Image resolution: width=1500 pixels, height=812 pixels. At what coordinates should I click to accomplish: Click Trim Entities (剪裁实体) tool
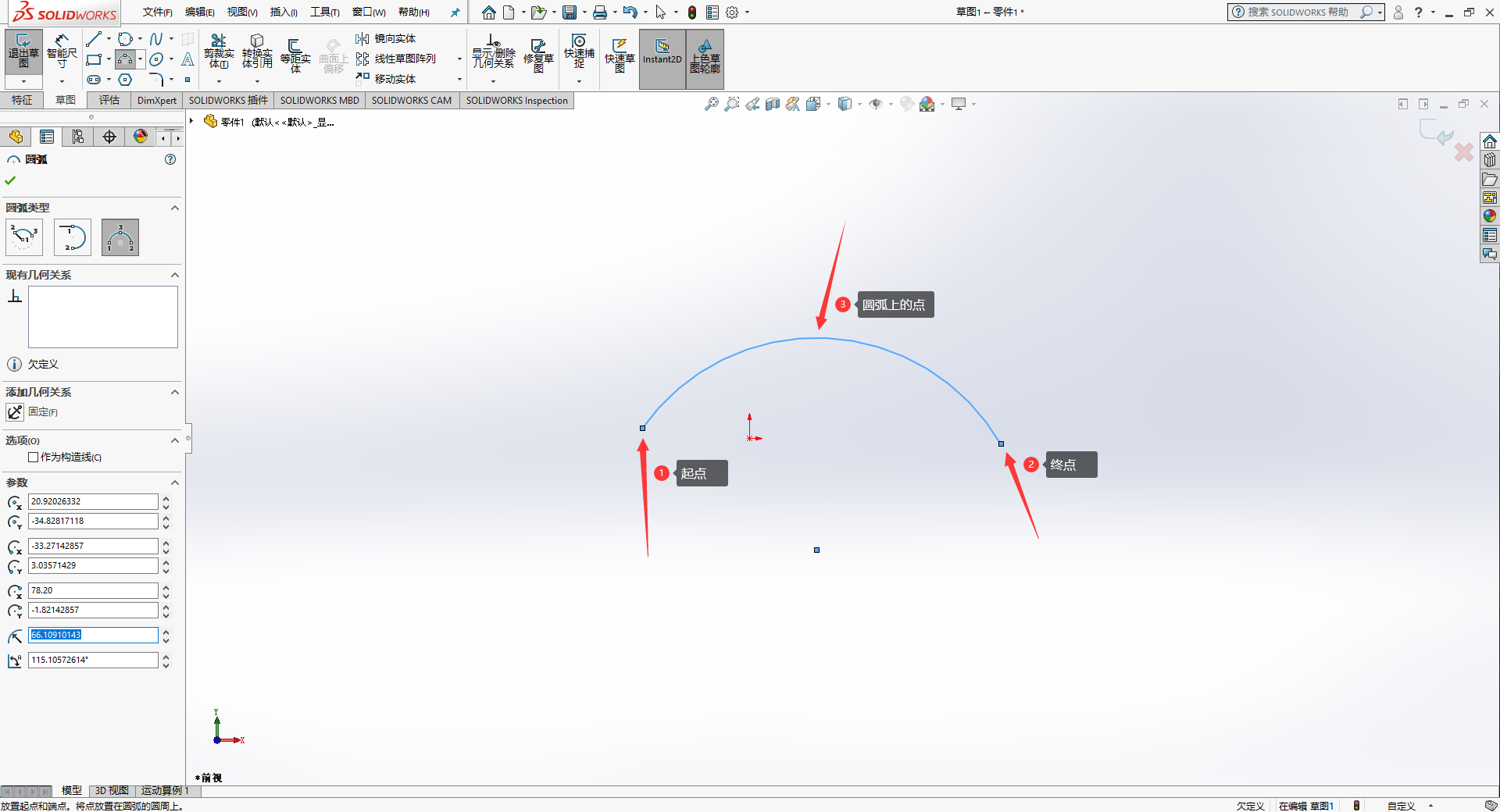[x=219, y=52]
